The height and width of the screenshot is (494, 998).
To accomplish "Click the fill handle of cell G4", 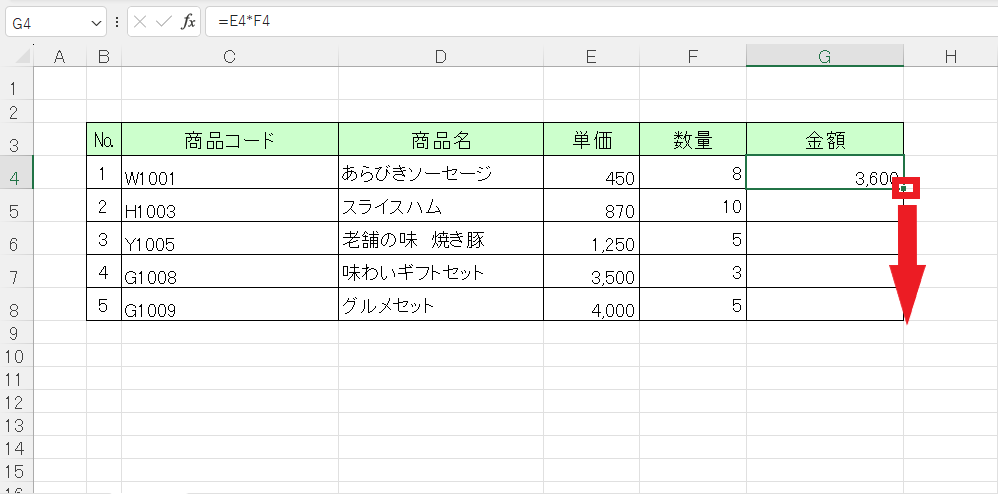I will tap(903, 188).
